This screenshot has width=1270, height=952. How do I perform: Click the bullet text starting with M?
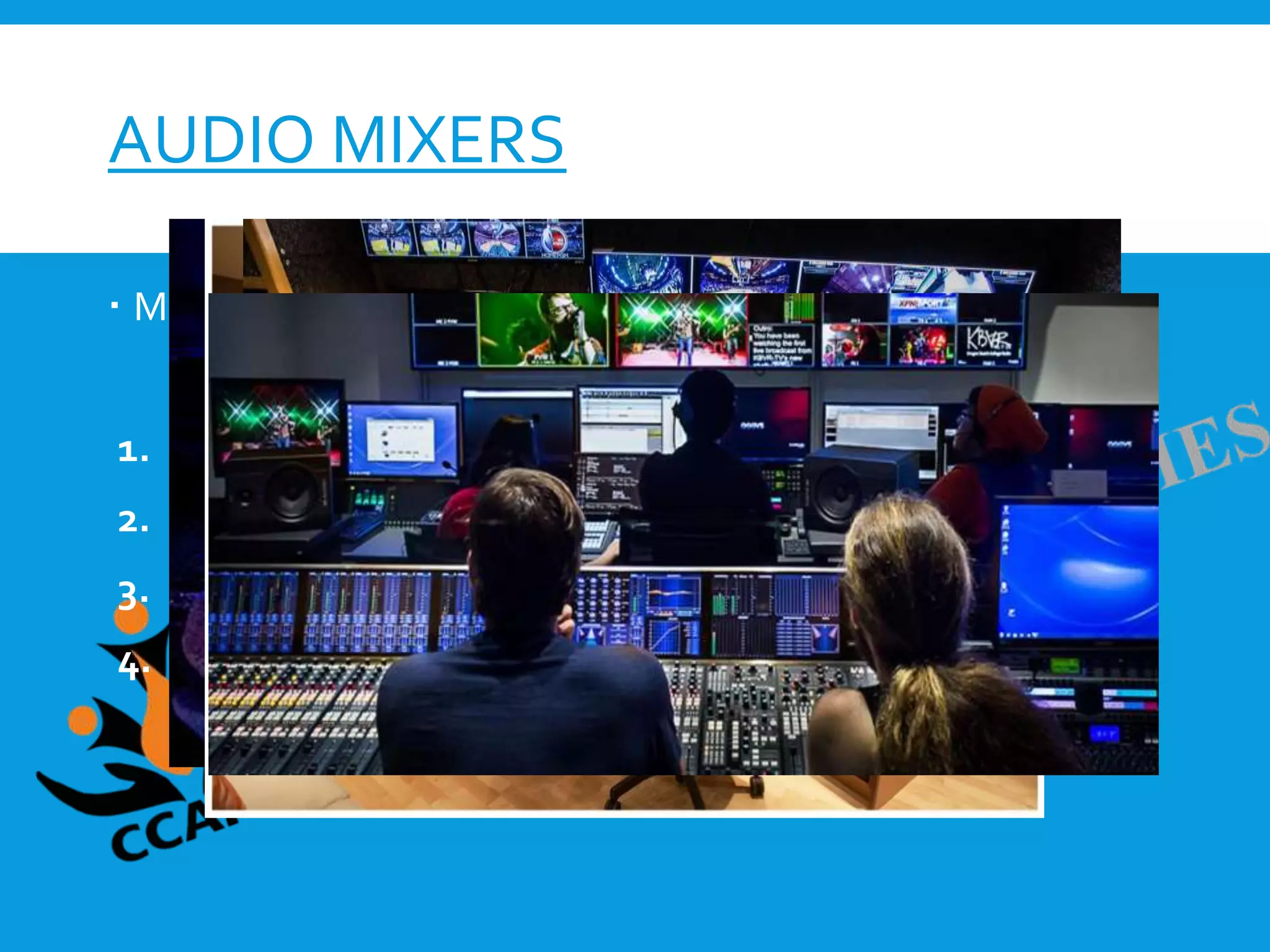[x=150, y=307]
